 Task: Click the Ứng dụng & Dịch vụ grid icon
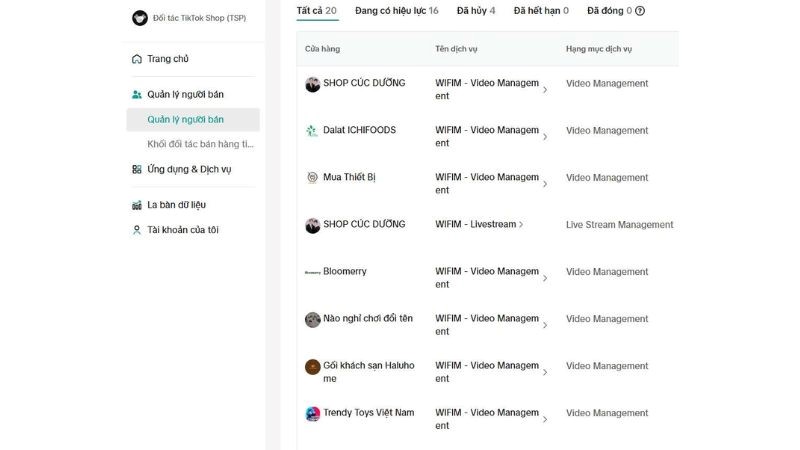tap(137, 169)
